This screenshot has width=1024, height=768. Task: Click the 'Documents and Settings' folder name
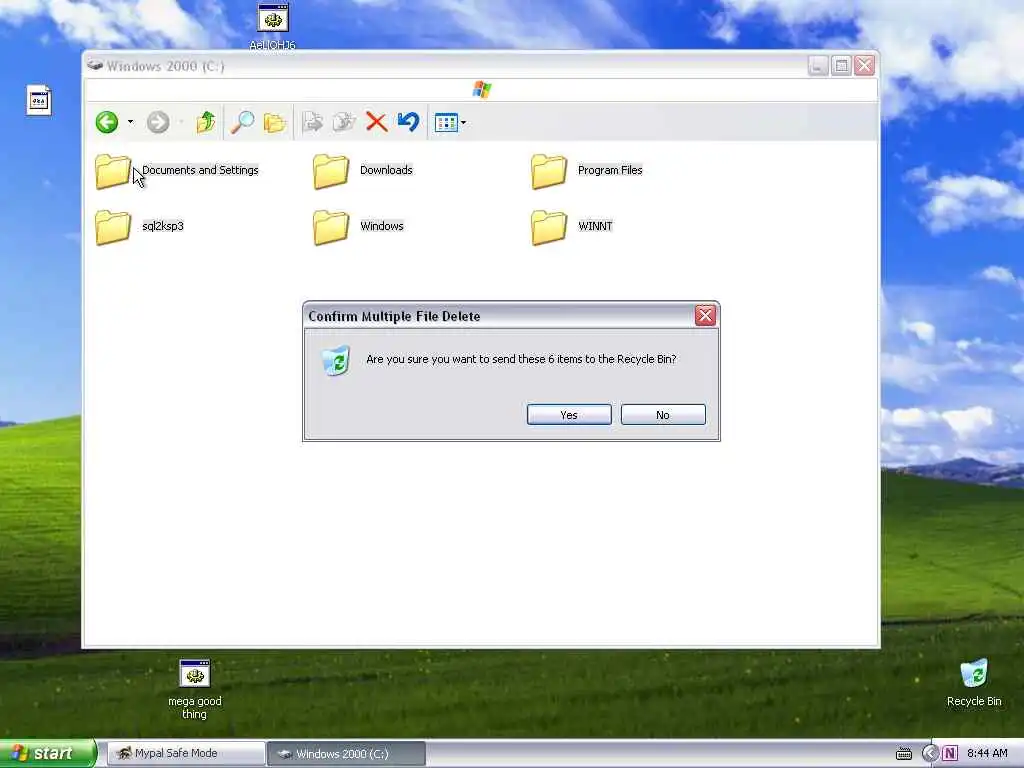point(200,170)
